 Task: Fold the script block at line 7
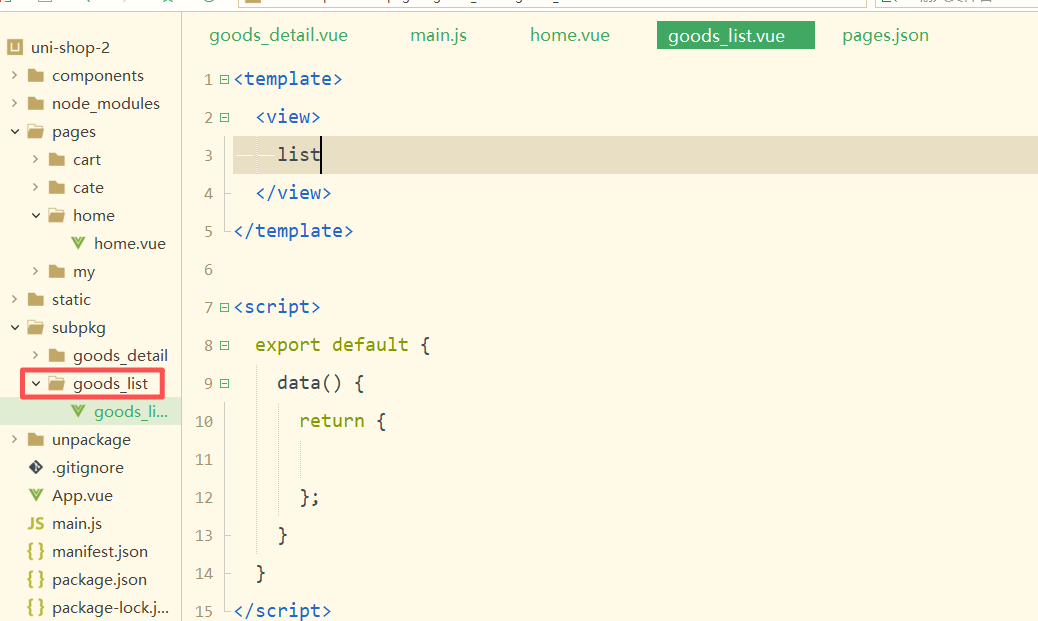[x=224, y=307]
